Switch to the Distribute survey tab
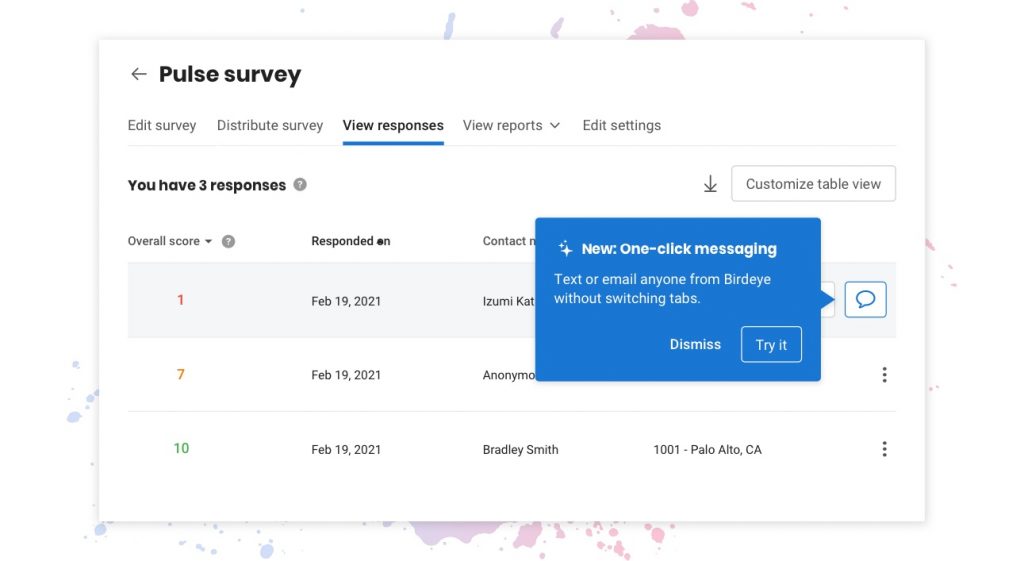Image resolution: width=1024 pixels, height=561 pixels. (x=270, y=125)
